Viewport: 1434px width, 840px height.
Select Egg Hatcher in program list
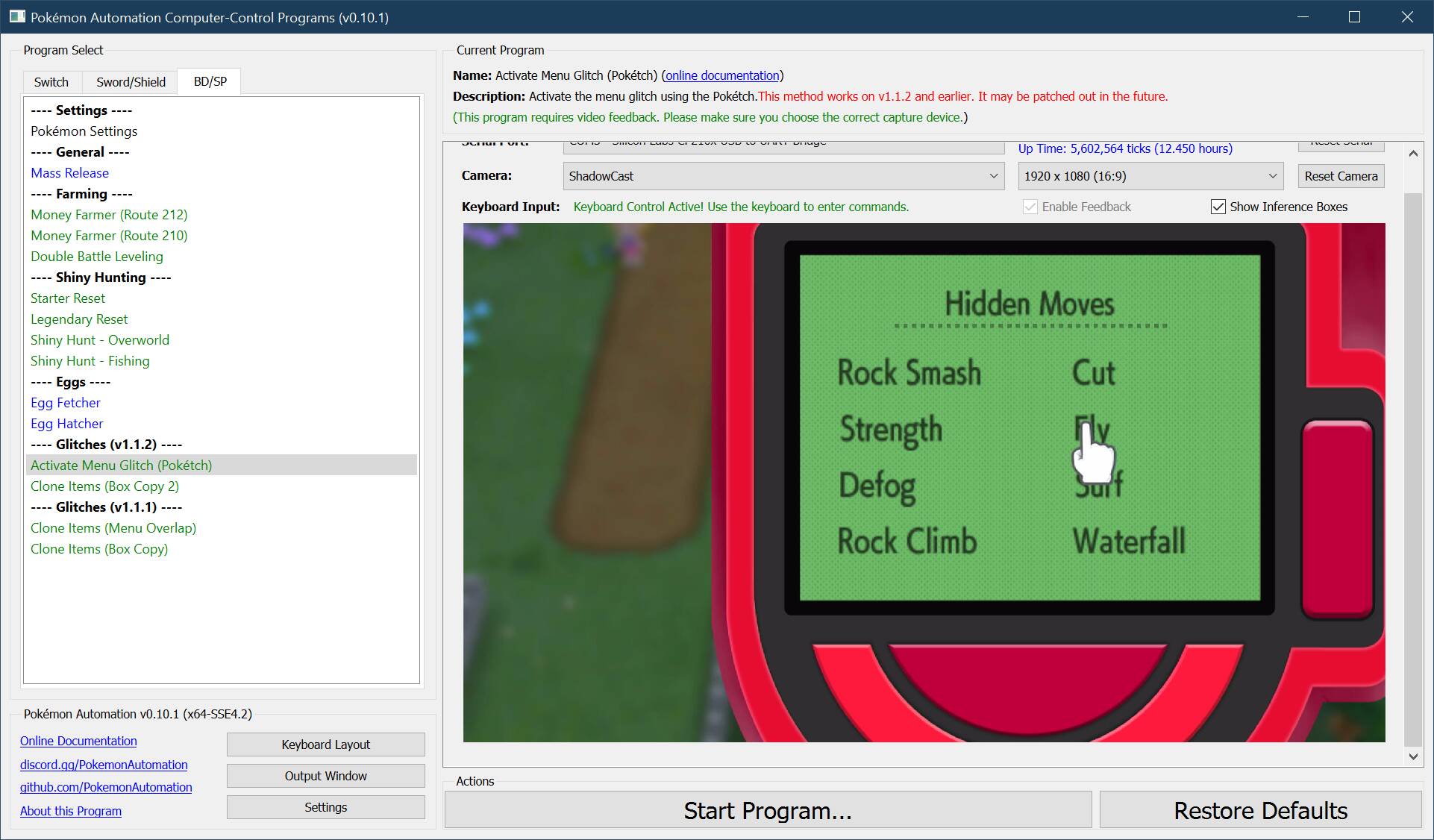66,424
